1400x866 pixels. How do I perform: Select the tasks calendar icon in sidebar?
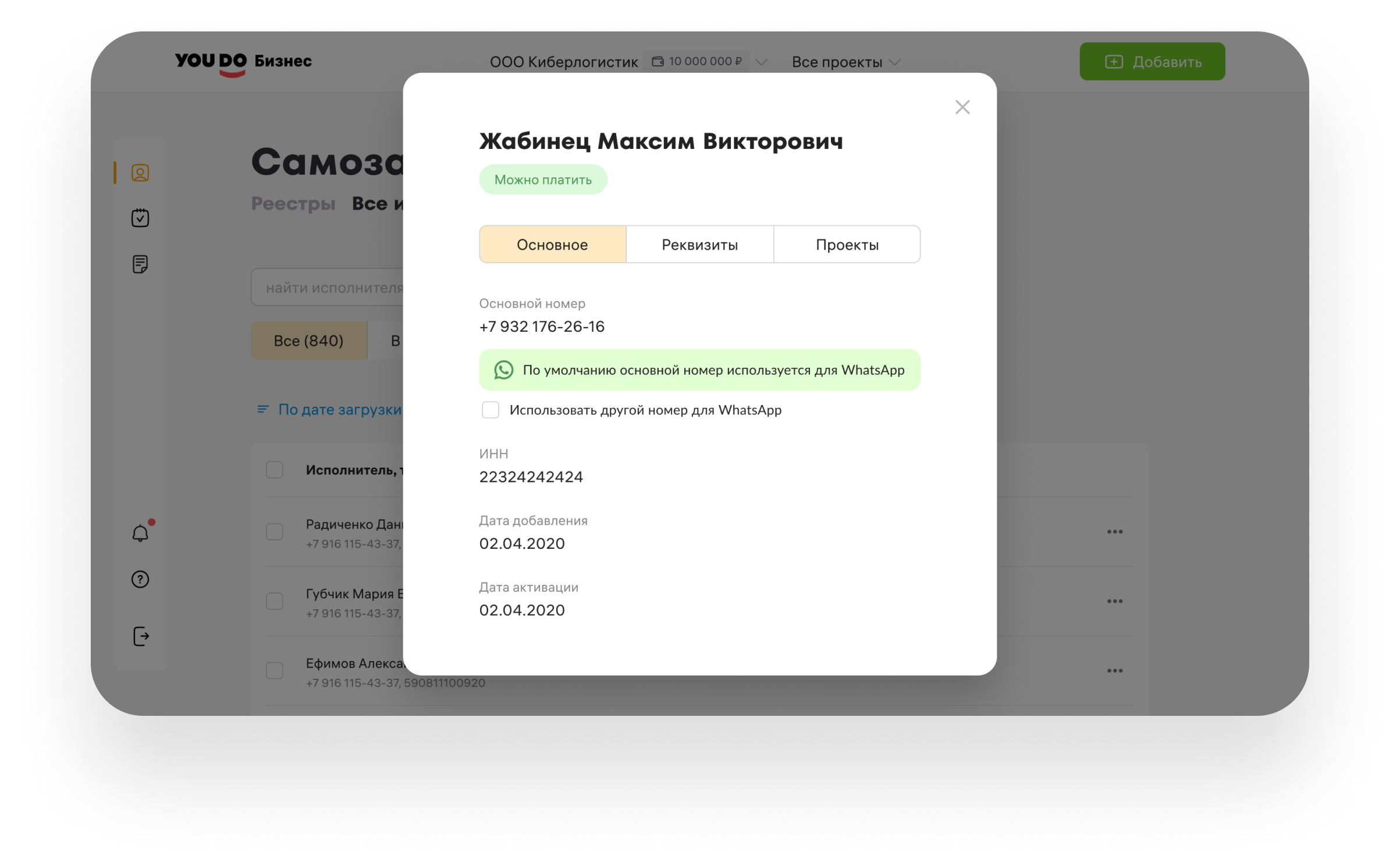140,218
